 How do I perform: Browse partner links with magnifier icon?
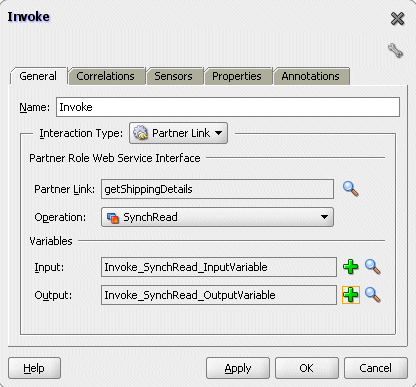pyautogui.click(x=351, y=189)
